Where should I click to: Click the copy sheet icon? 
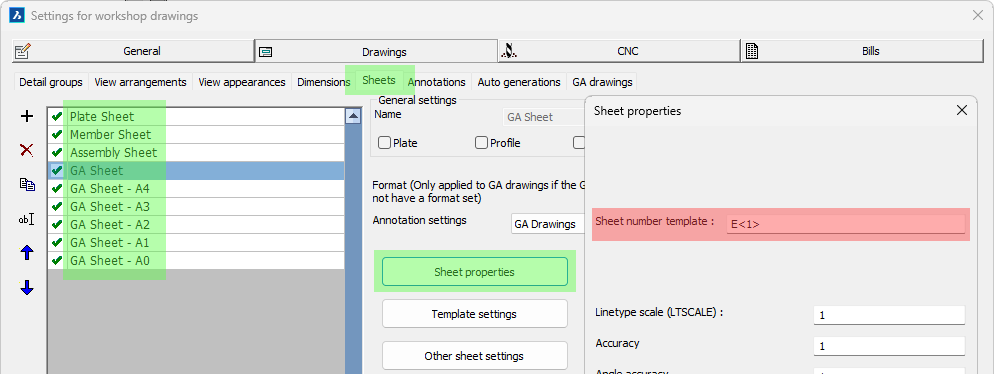(27, 184)
